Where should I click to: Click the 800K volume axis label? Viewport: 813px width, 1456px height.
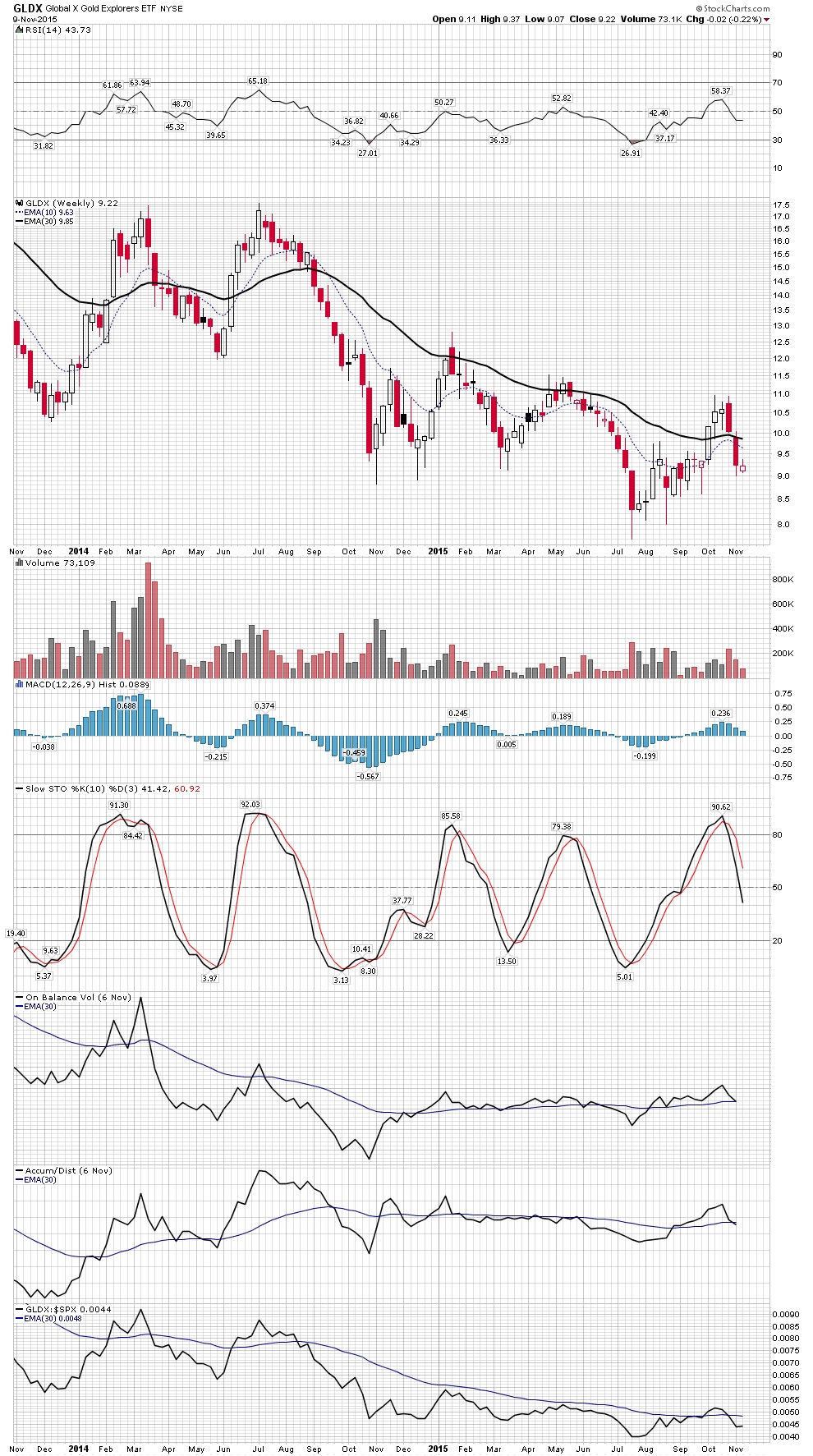[x=783, y=580]
